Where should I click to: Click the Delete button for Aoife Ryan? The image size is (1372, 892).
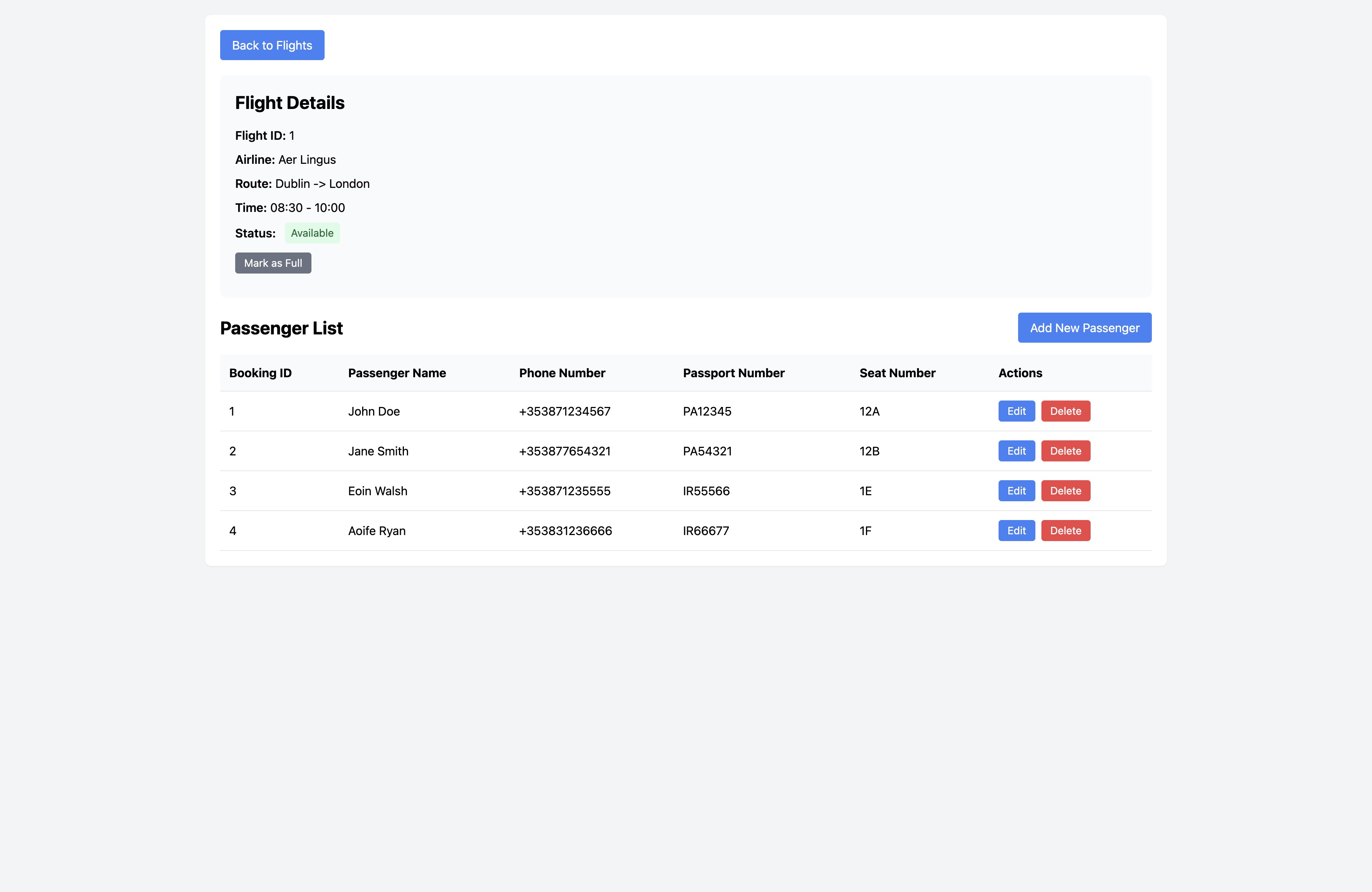point(1065,530)
